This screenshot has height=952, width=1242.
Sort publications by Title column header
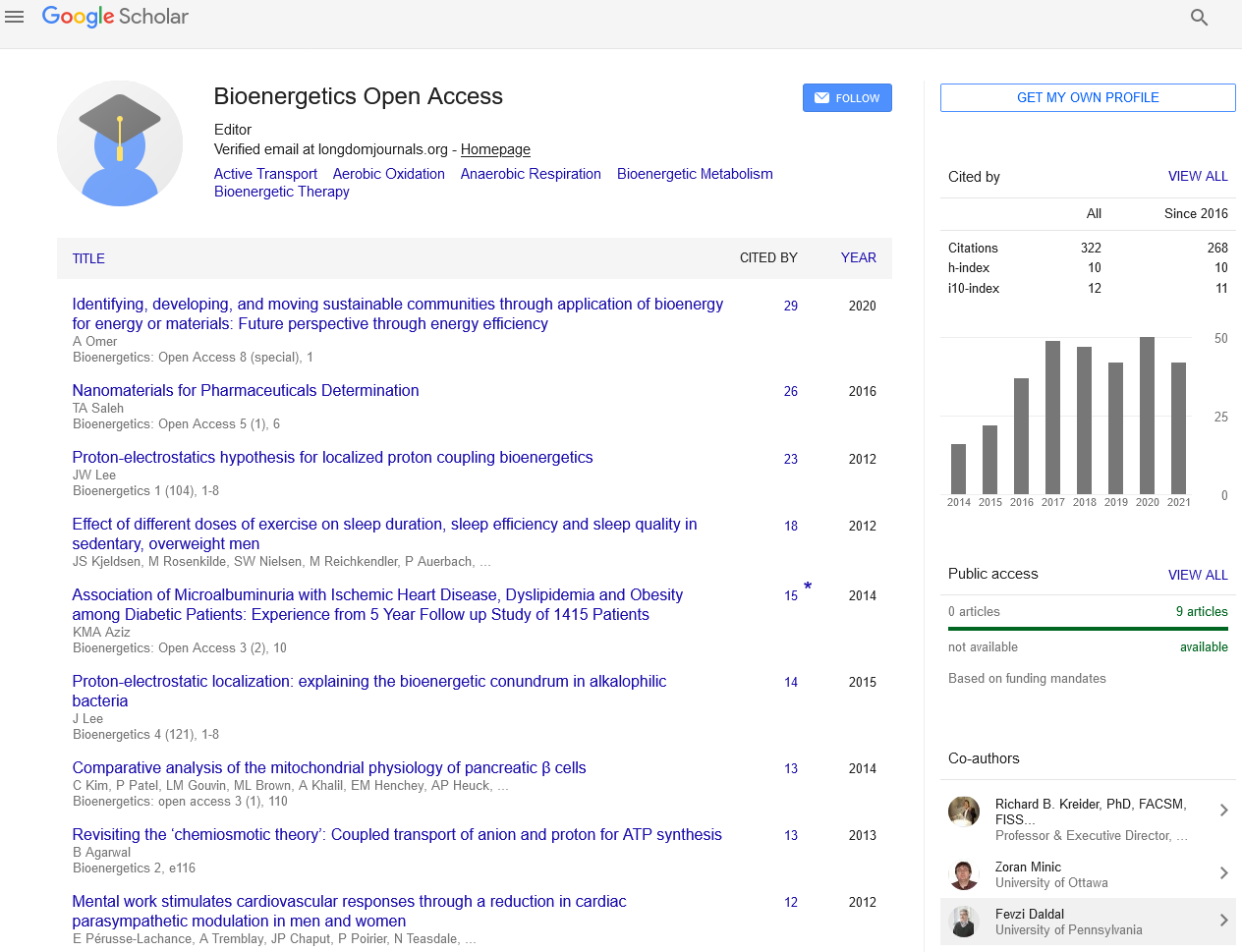click(88, 258)
